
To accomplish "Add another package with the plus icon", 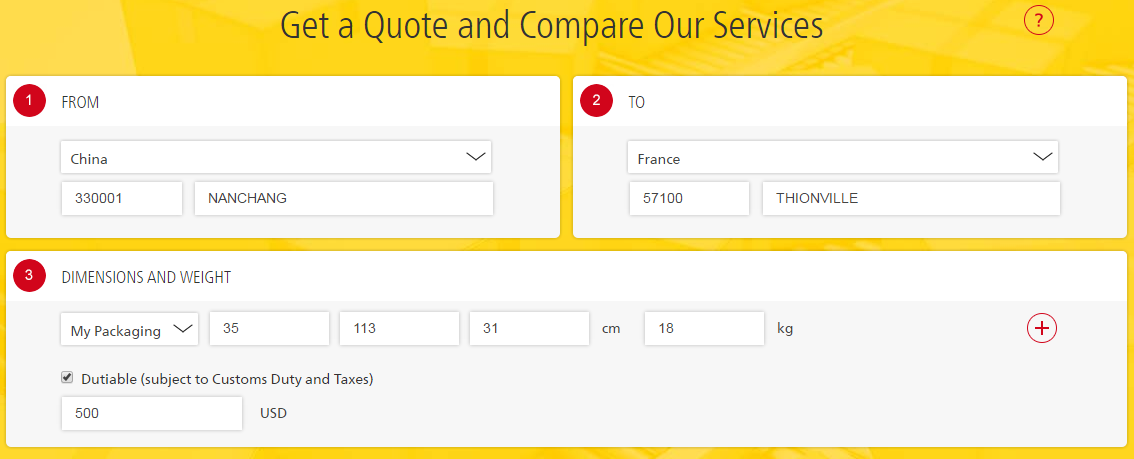I will pos(1042,328).
